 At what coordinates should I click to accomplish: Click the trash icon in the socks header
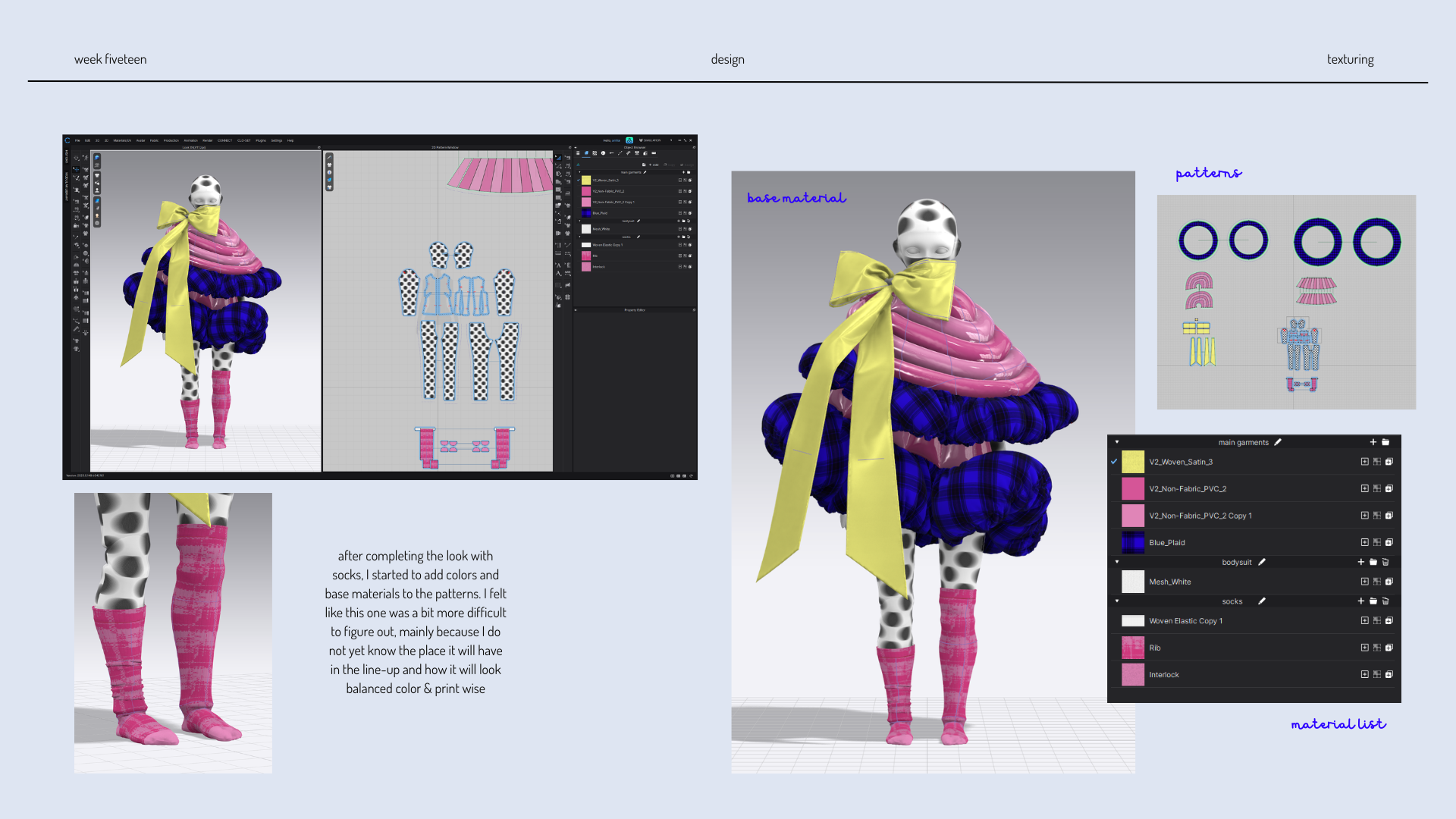click(x=1385, y=601)
